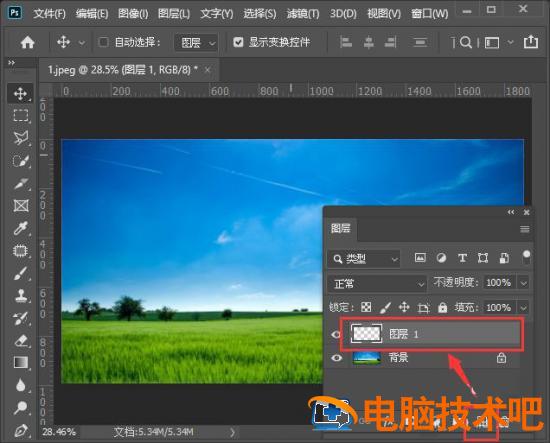
Task: Open the 图层 auto-select dropdown
Action: pyautogui.click(x=196, y=43)
